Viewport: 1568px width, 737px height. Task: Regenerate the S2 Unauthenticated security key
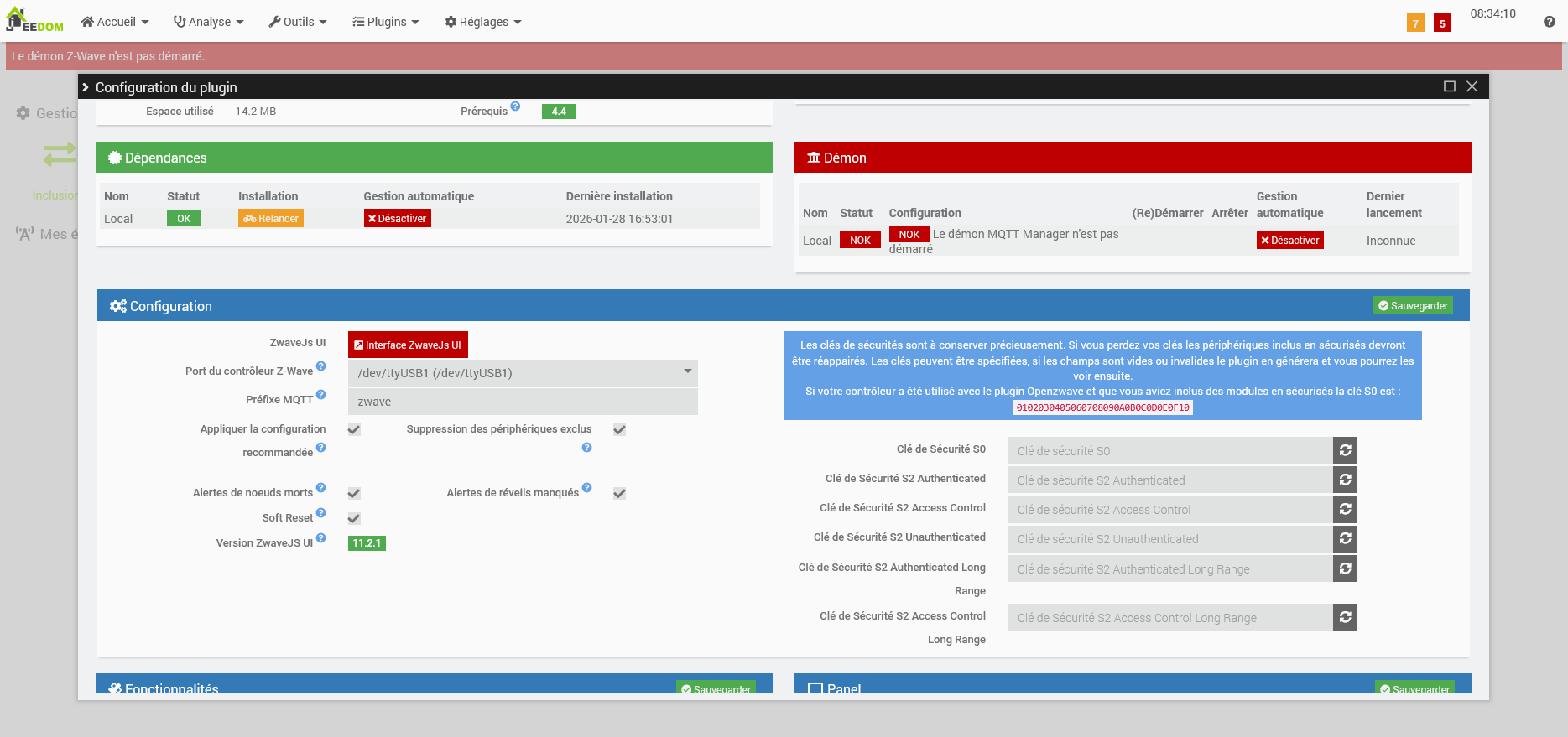click(1345, 538)
